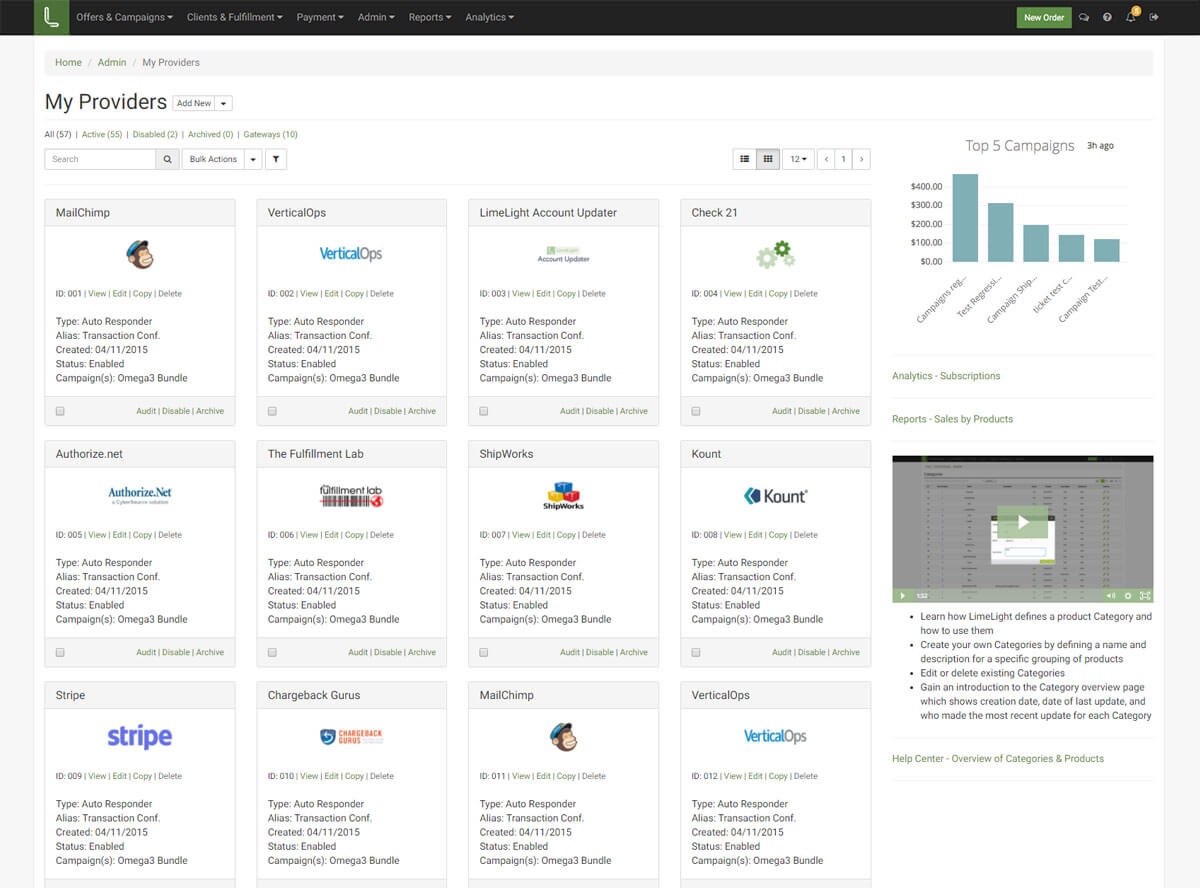
Task: Archive the Kount provider
Action: [846, 652]
